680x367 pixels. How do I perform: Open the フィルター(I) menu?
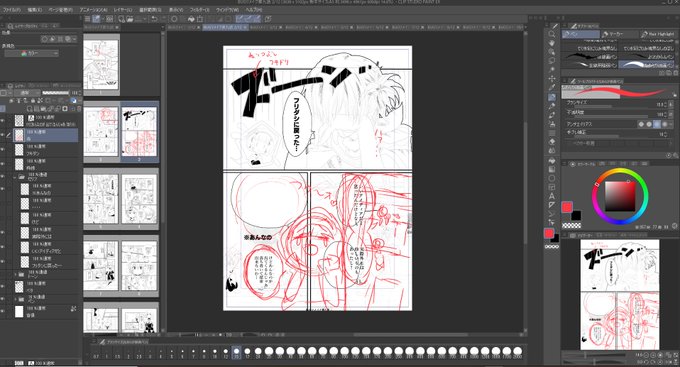[x=199, y=9]
